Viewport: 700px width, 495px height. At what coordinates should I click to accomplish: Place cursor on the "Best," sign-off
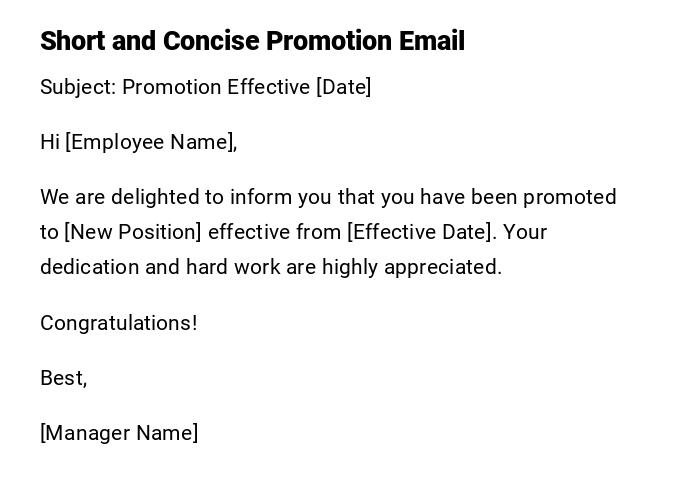63,378
